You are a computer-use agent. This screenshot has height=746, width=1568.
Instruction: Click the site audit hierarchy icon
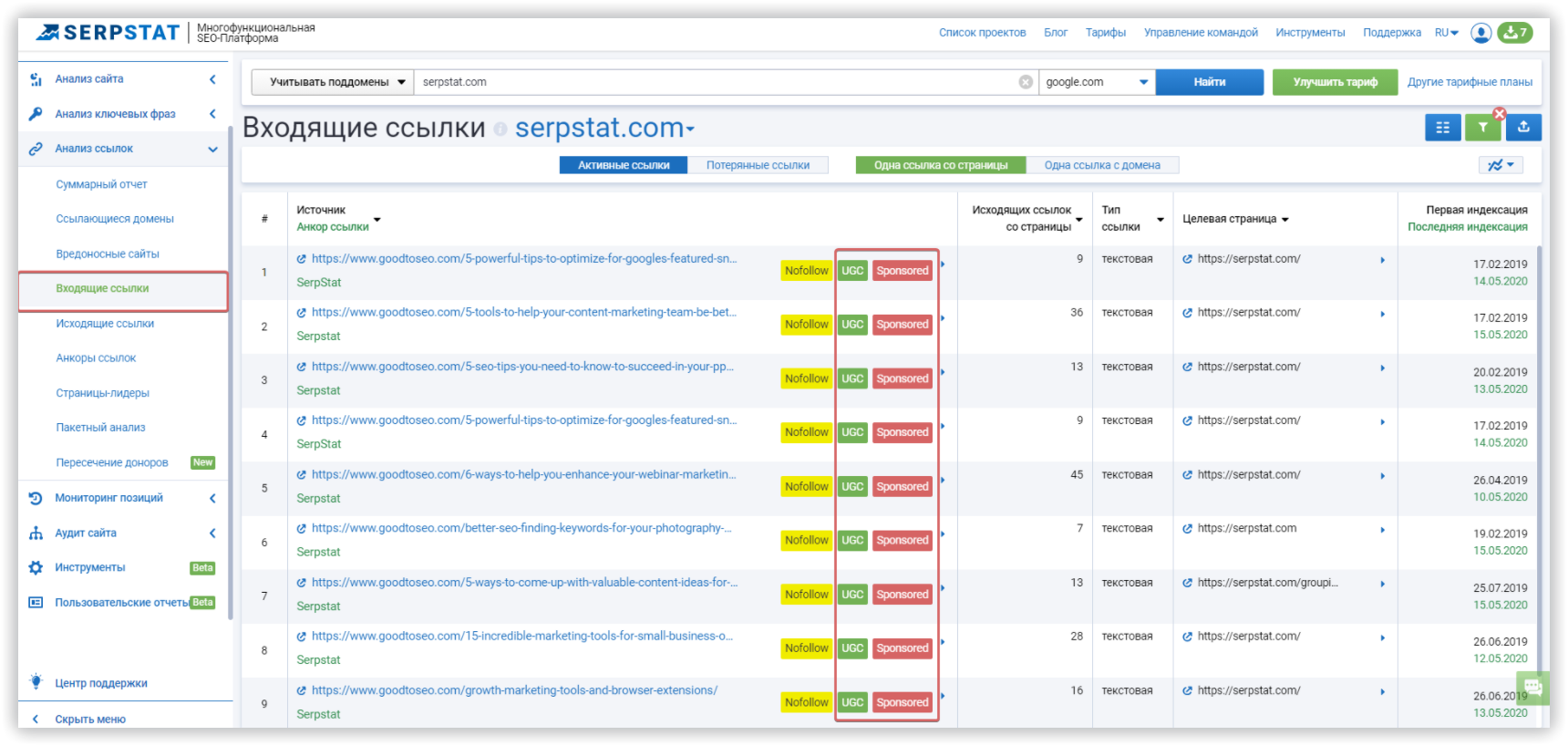pos(36,533)
